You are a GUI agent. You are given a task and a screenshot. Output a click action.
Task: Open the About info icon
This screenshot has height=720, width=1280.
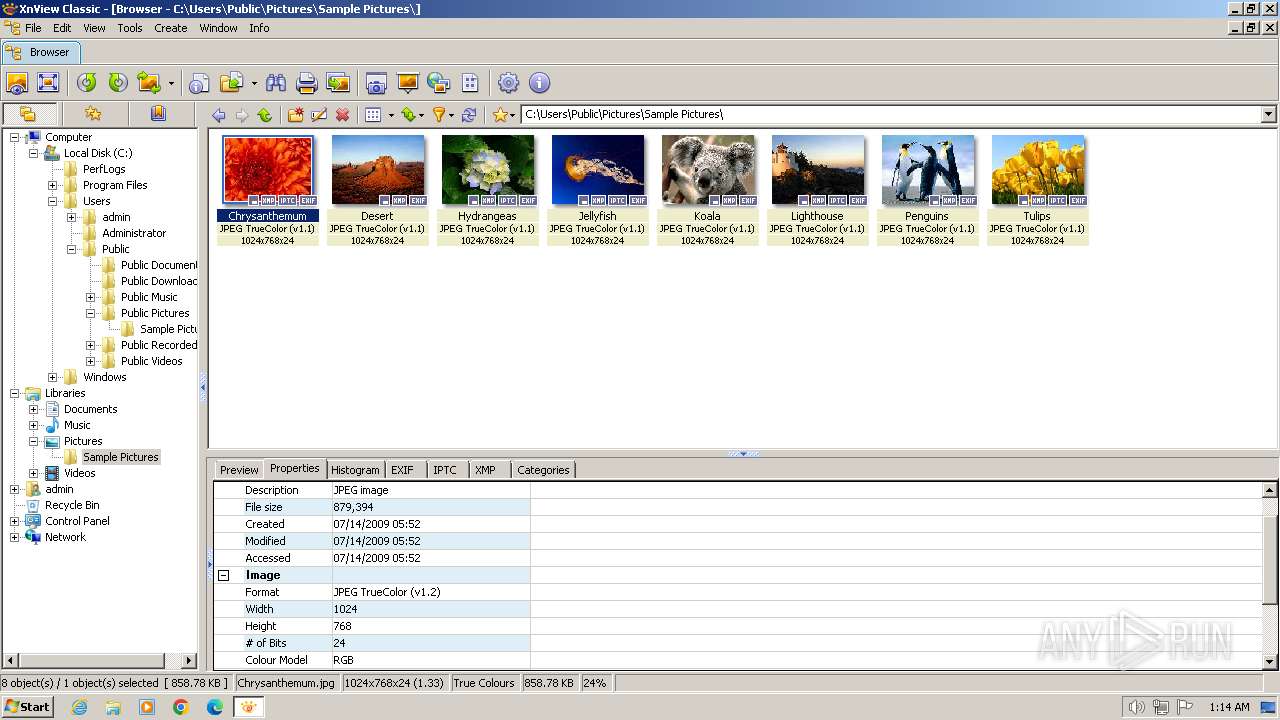click(539, 83)
